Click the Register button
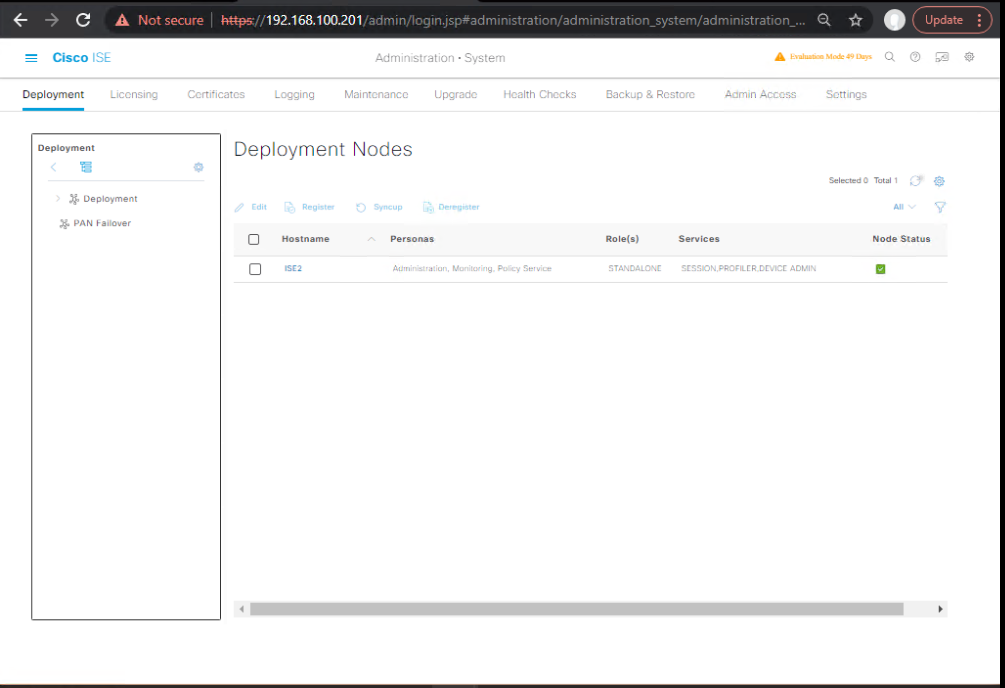 310,207
